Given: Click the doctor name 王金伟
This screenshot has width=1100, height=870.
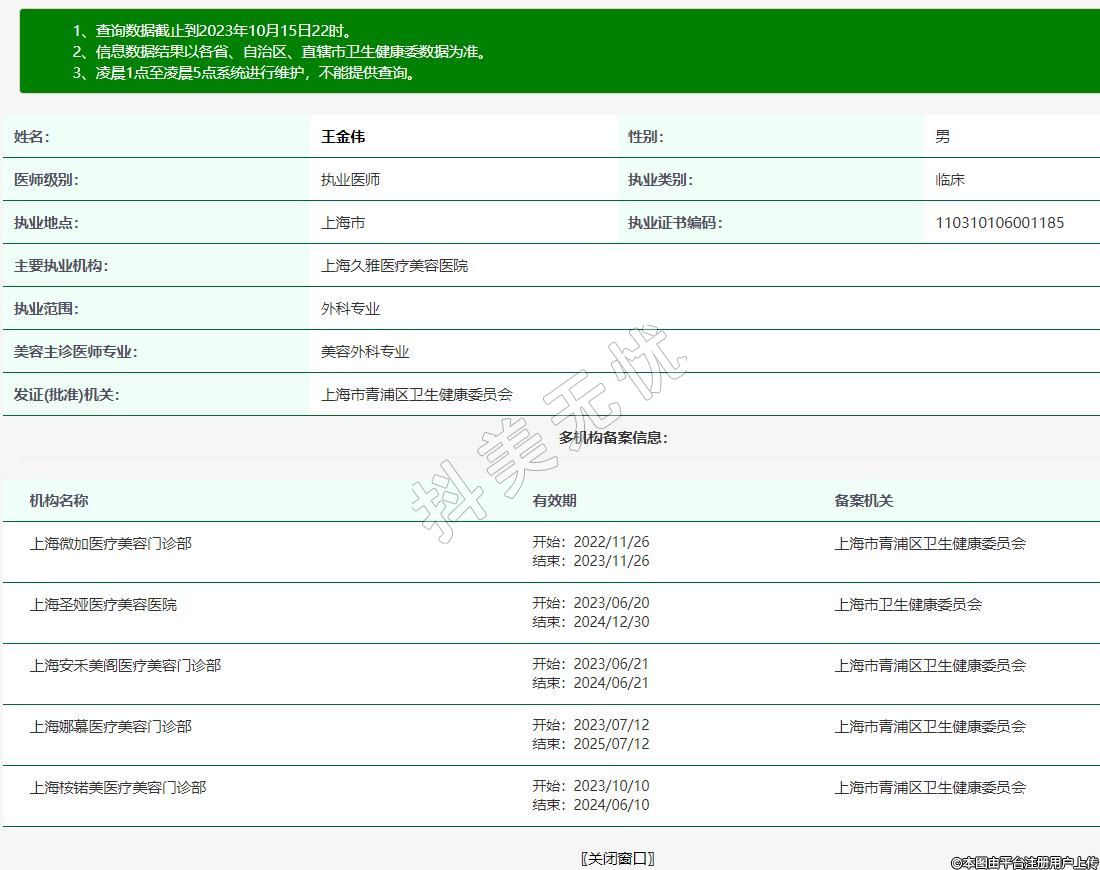Looking at the screenshot, I should click(x=343, y=137).
